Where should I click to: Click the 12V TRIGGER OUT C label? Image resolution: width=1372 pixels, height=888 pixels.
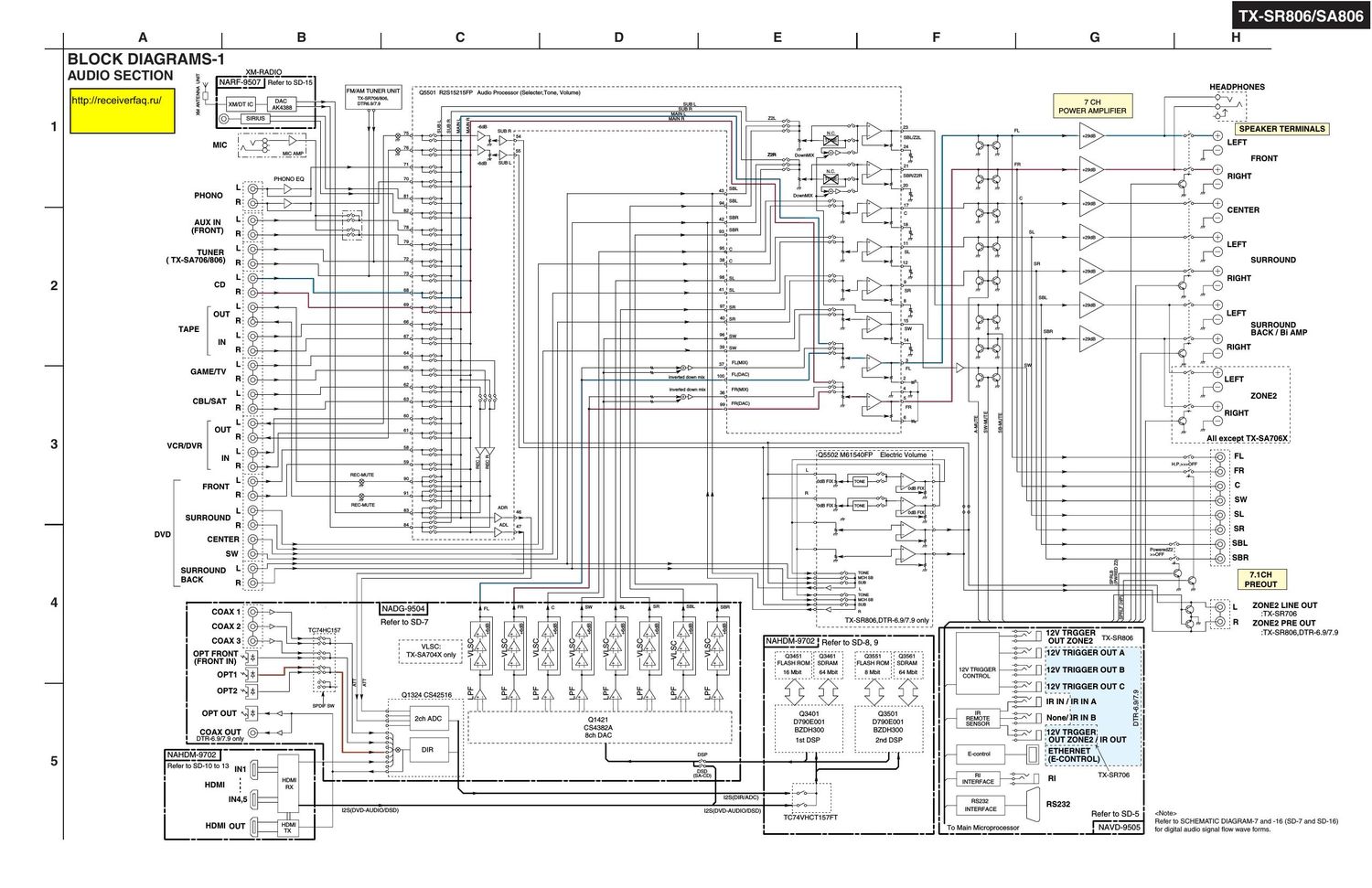[x=1086, y=686]
